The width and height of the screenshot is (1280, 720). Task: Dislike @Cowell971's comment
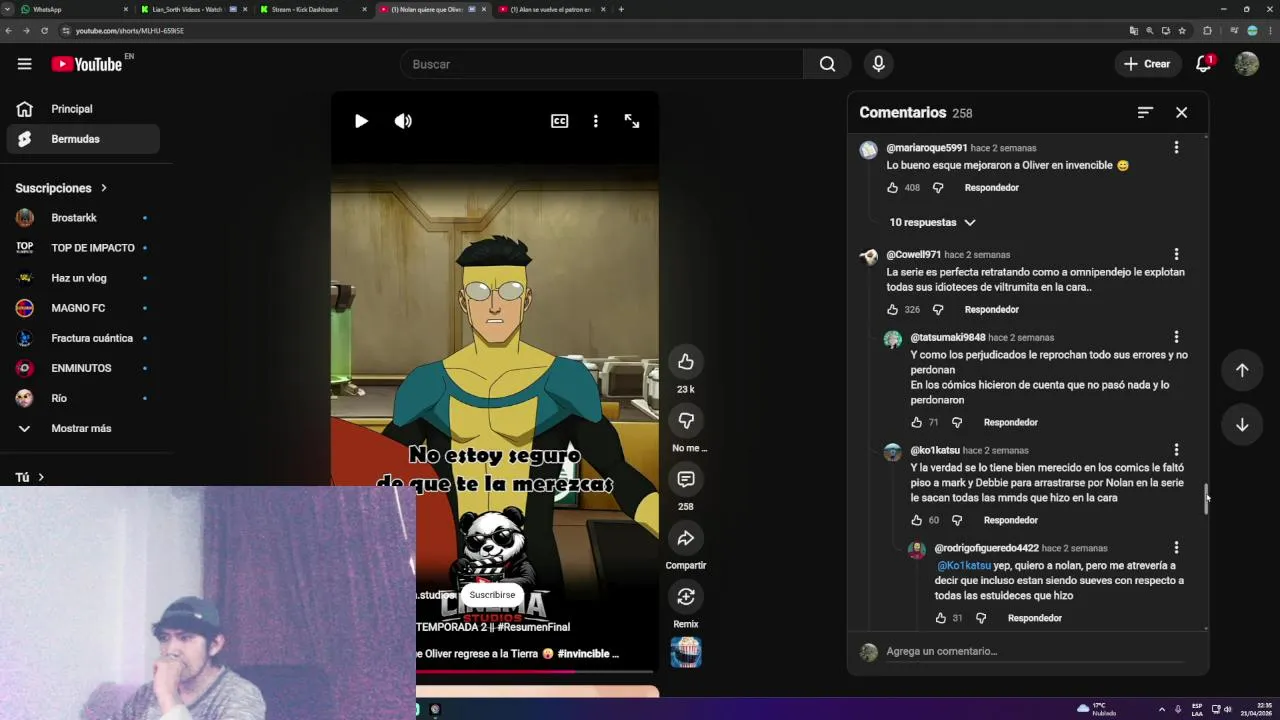click(938, 309)
